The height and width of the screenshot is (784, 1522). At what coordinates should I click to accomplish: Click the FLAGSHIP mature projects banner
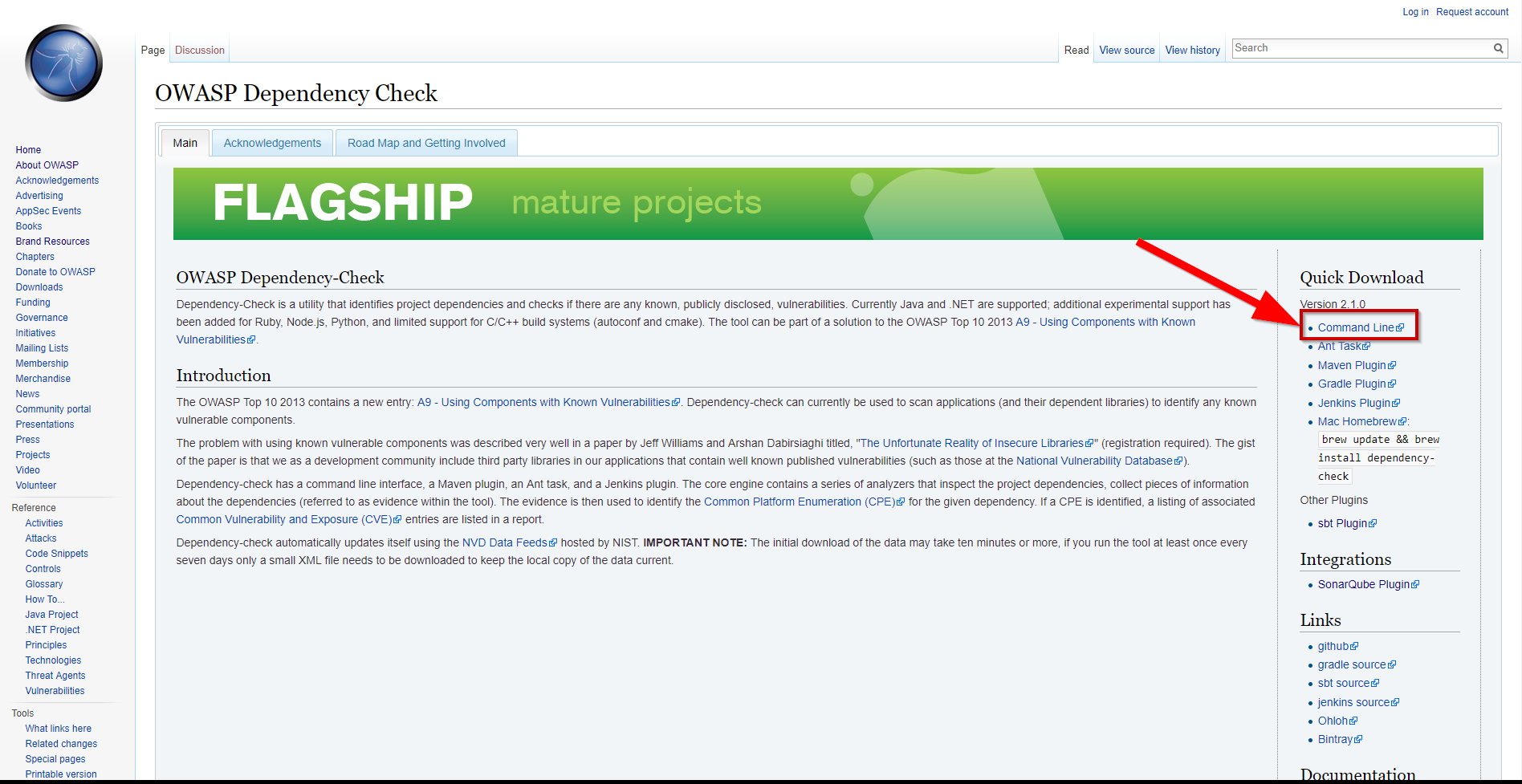pos(828,204)
